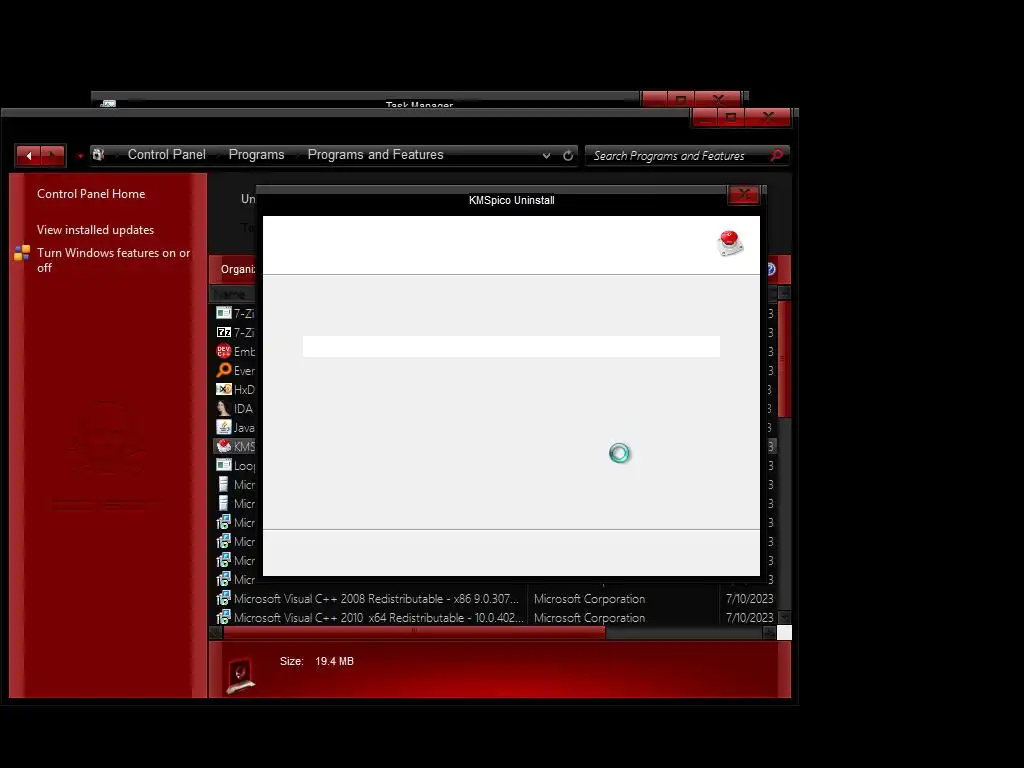1024x768 pixels.
Task: Click the magnifier icon in search box
Action: point(776,155)
